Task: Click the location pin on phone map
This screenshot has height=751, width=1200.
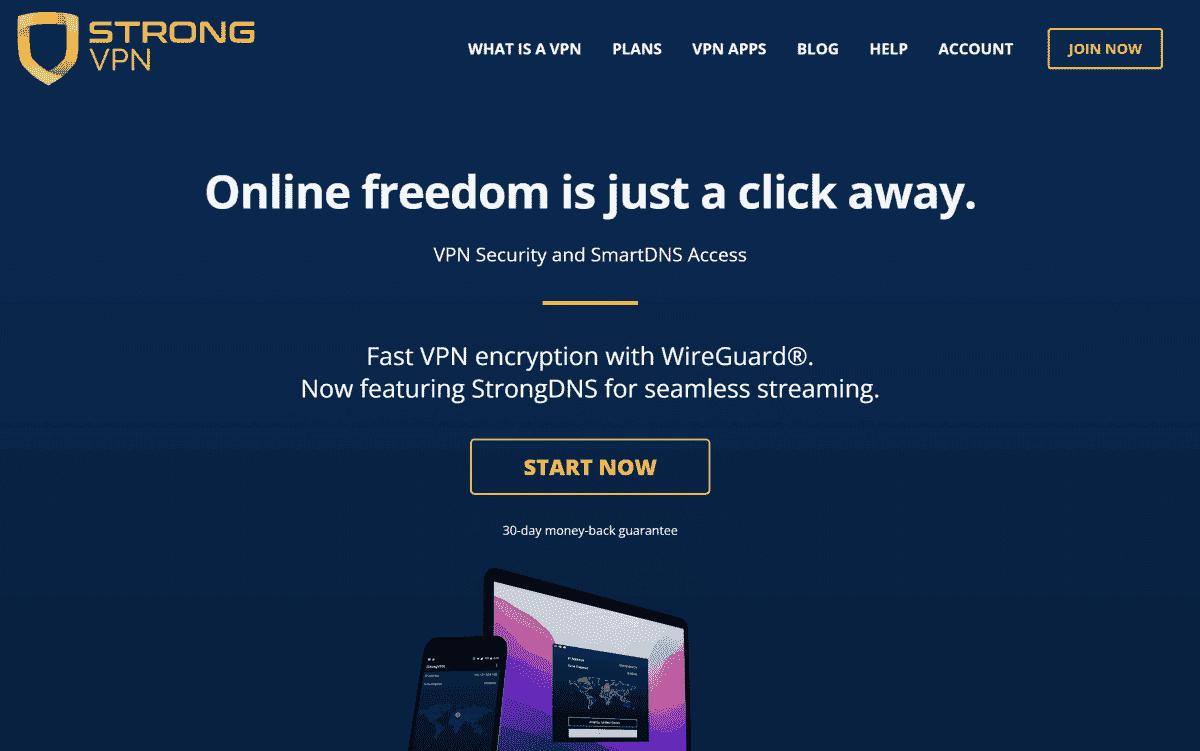Action: [458, 714]
